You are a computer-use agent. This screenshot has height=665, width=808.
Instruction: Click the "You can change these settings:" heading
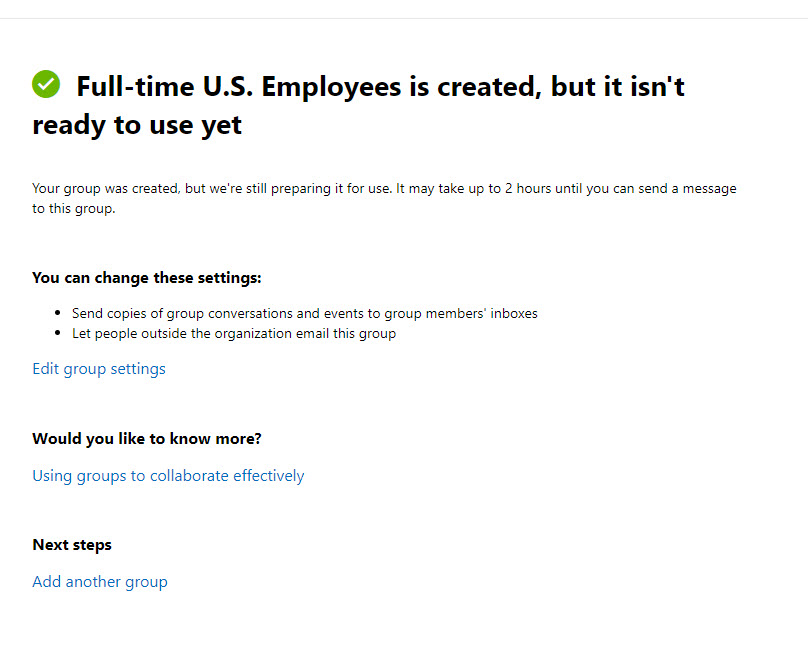click(147, 278)
